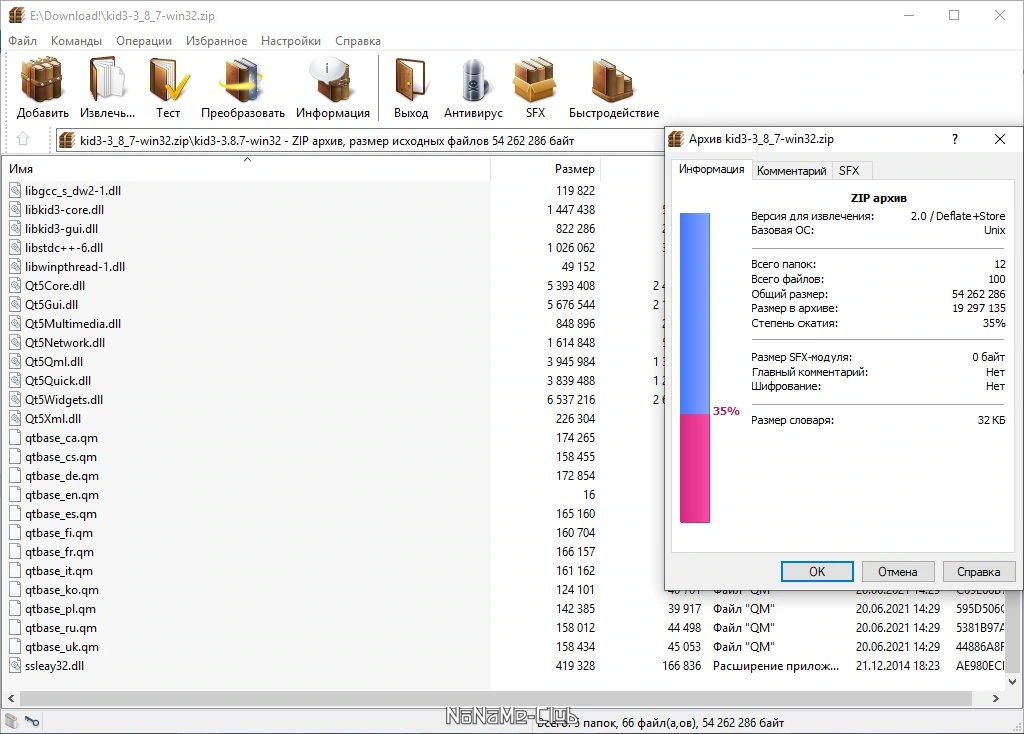Sort files by Имя column header

click(x=246, y=168)
